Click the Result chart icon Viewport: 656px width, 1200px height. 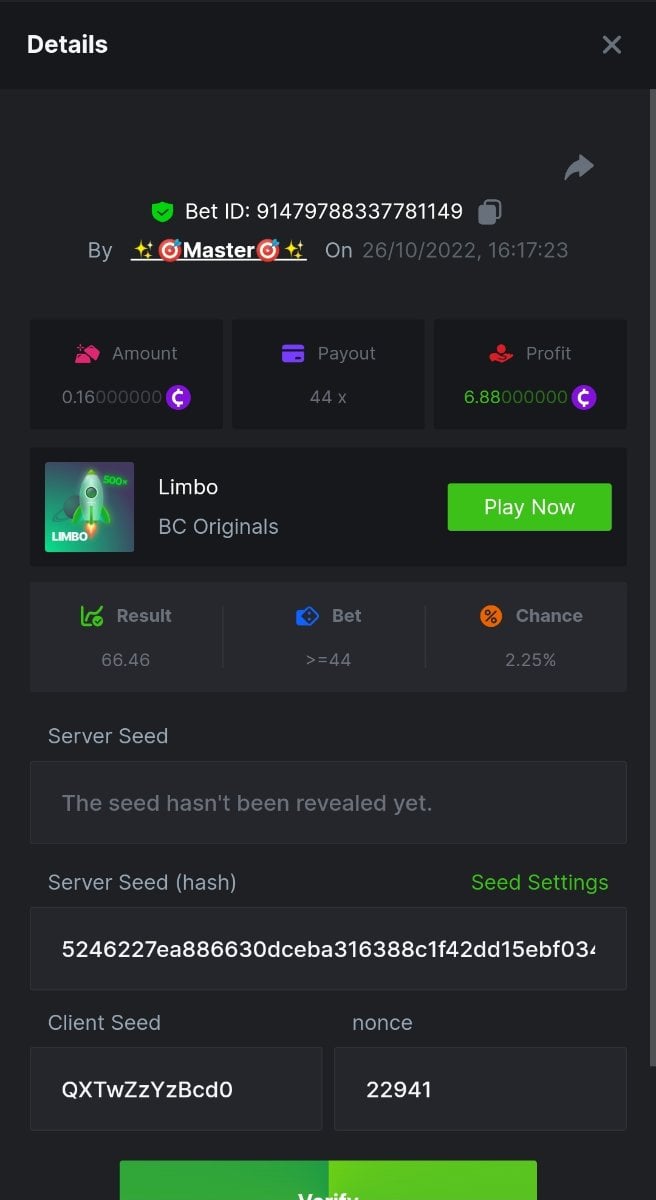pyautogui.click(x=91, y=616)
